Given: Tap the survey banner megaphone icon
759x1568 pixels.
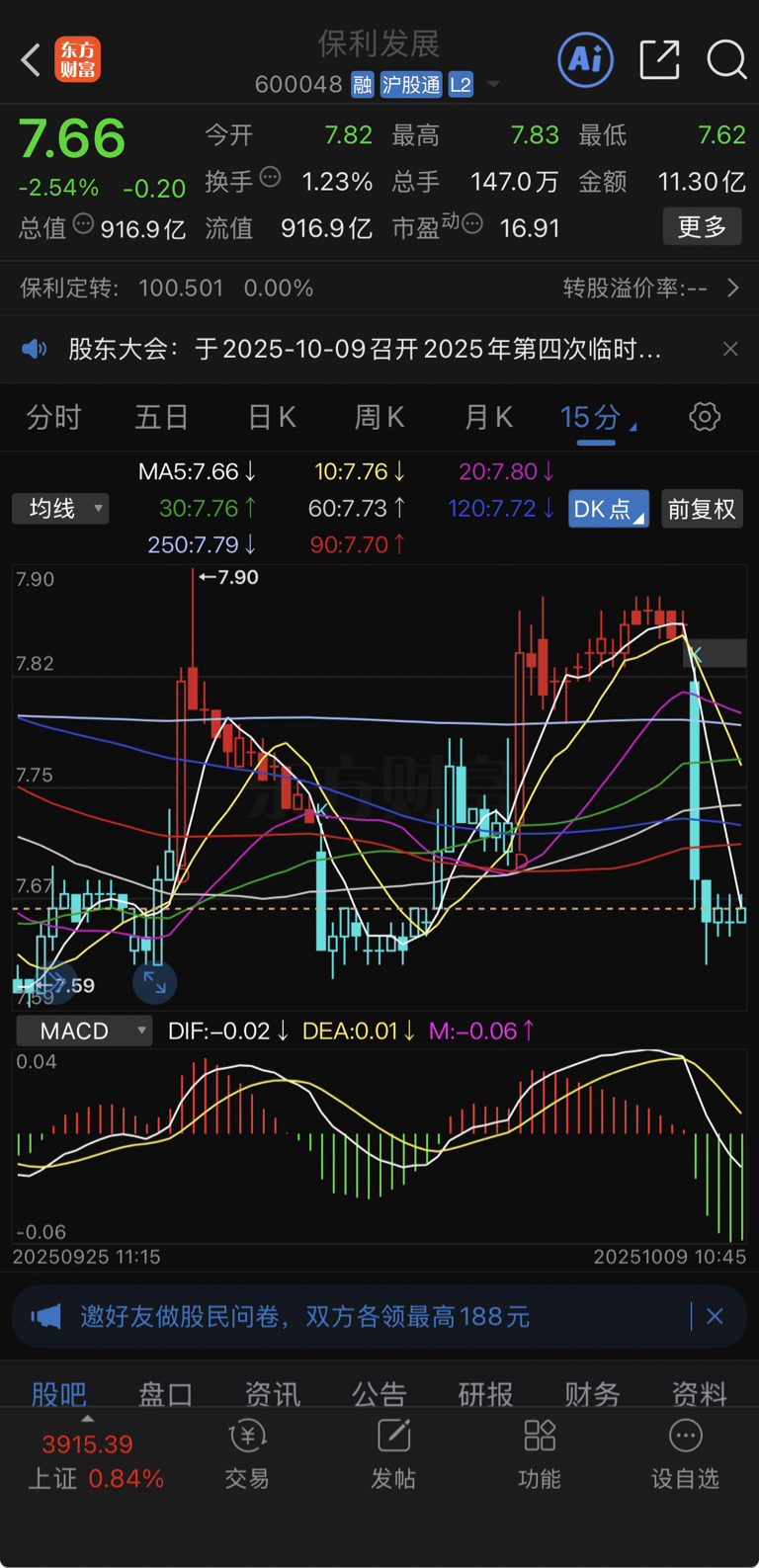Looking at the screenshot, I should [x=45, y=1316].
